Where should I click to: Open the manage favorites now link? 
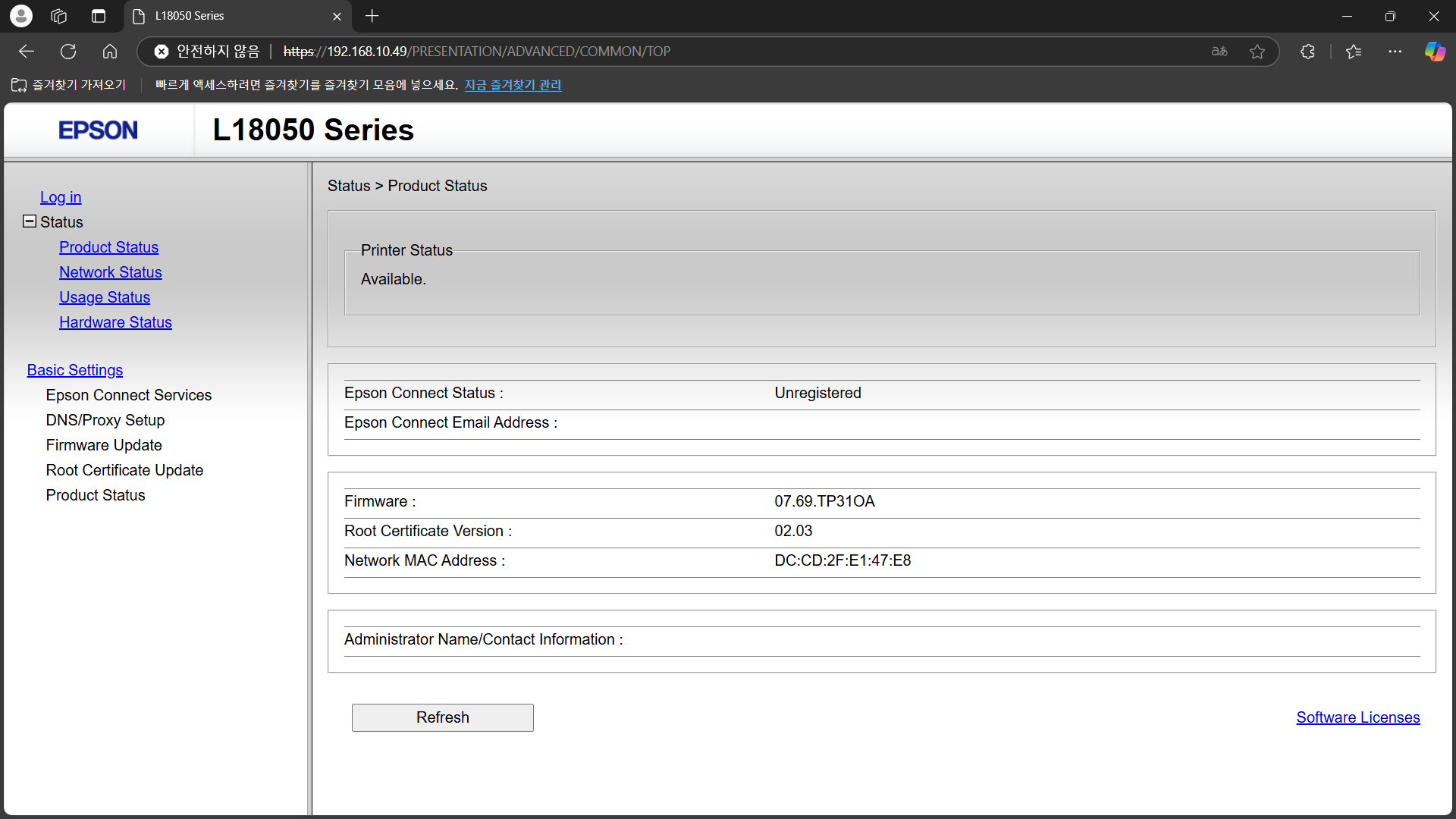coord(513,85)
